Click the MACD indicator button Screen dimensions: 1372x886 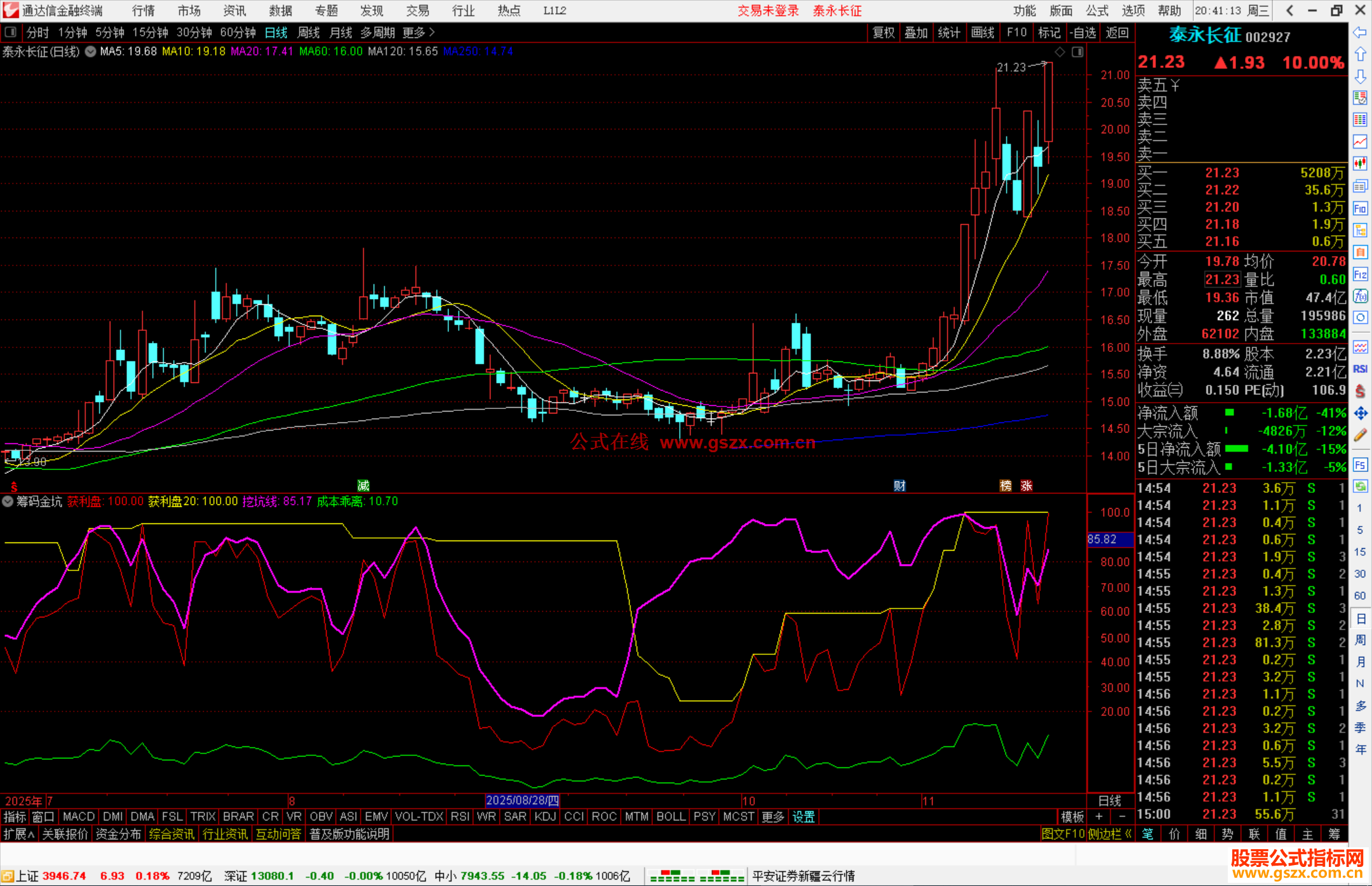(x=79, y=817)
